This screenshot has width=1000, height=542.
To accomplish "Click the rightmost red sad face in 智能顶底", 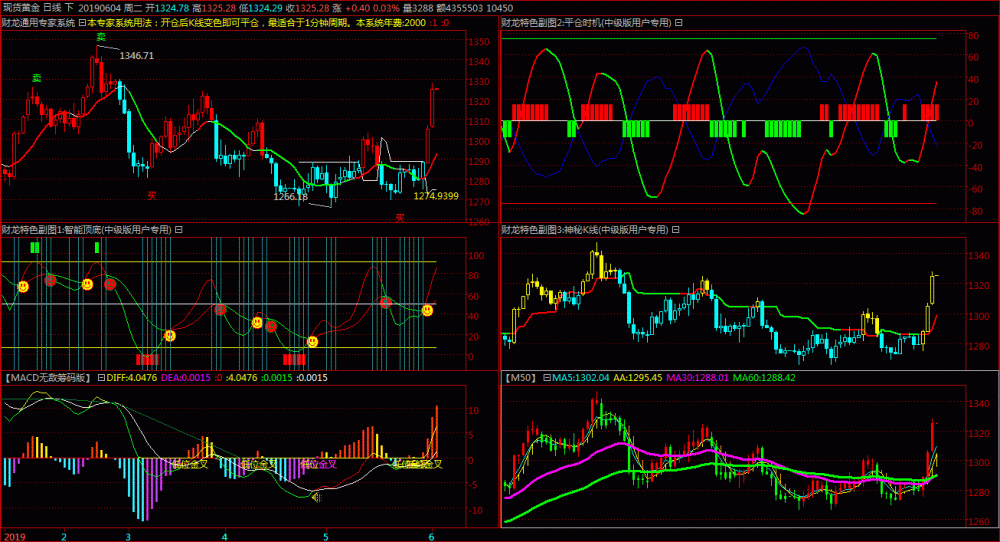I will (386, 302).
